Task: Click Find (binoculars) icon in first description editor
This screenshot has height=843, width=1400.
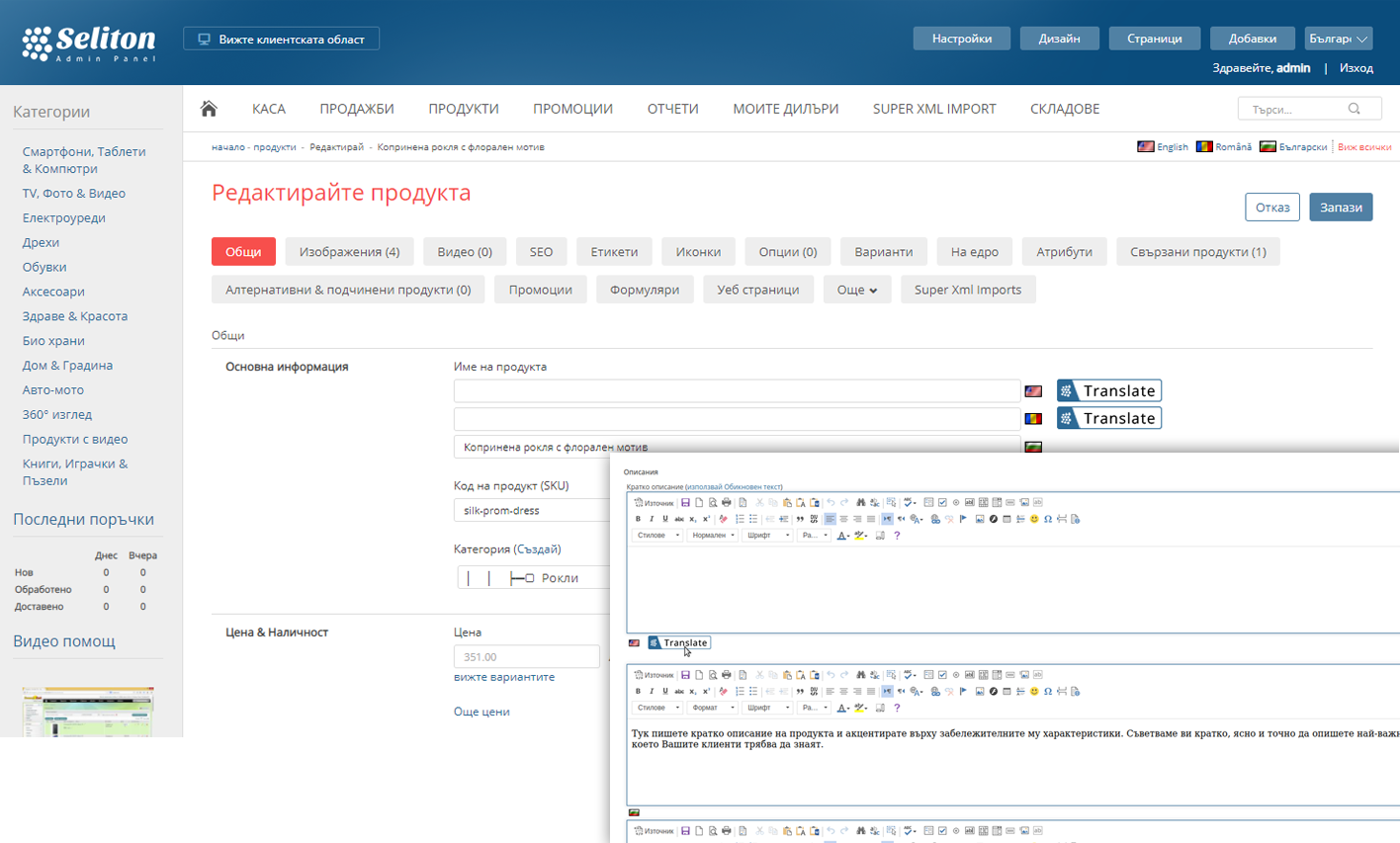Action: [860, 503]
